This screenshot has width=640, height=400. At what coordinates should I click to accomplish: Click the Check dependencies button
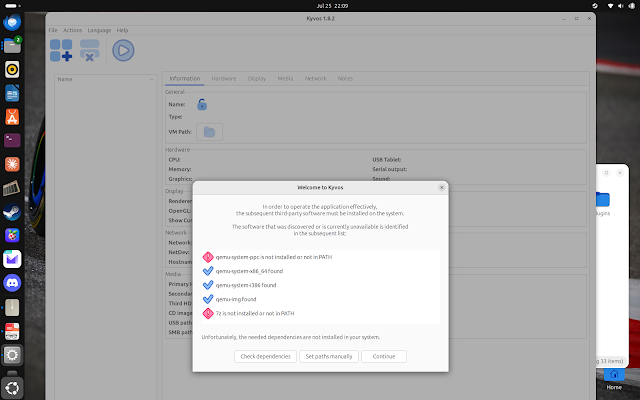click(x=265, y=356)
